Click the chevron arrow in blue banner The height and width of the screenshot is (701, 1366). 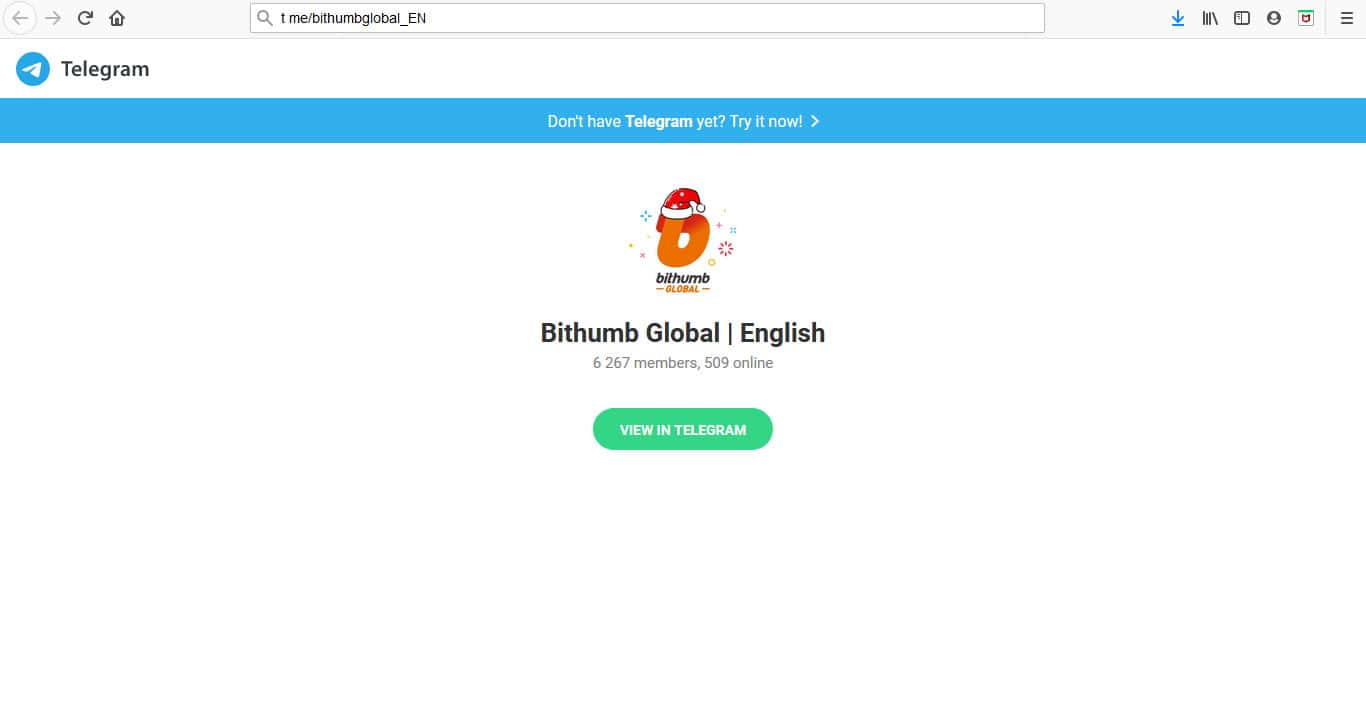click(x=815, y=121)
